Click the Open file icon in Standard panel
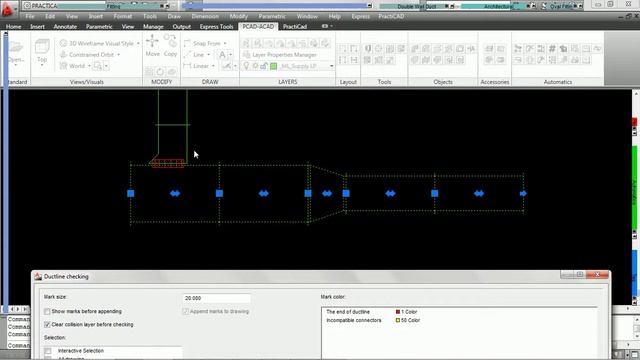This screenshot has width=640, height=360. (16, 47)
